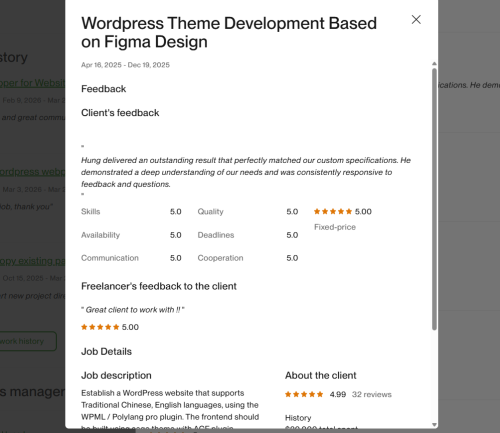Click the 'Communication' rating label
The height and width of the screenshot is (433, 500).
pos(110,258)
